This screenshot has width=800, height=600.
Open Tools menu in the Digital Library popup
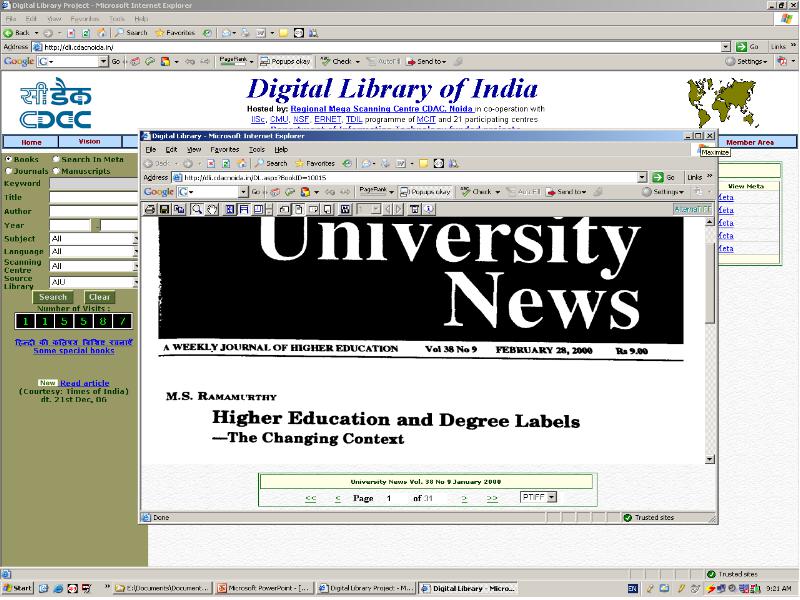[x=257, y=150]
